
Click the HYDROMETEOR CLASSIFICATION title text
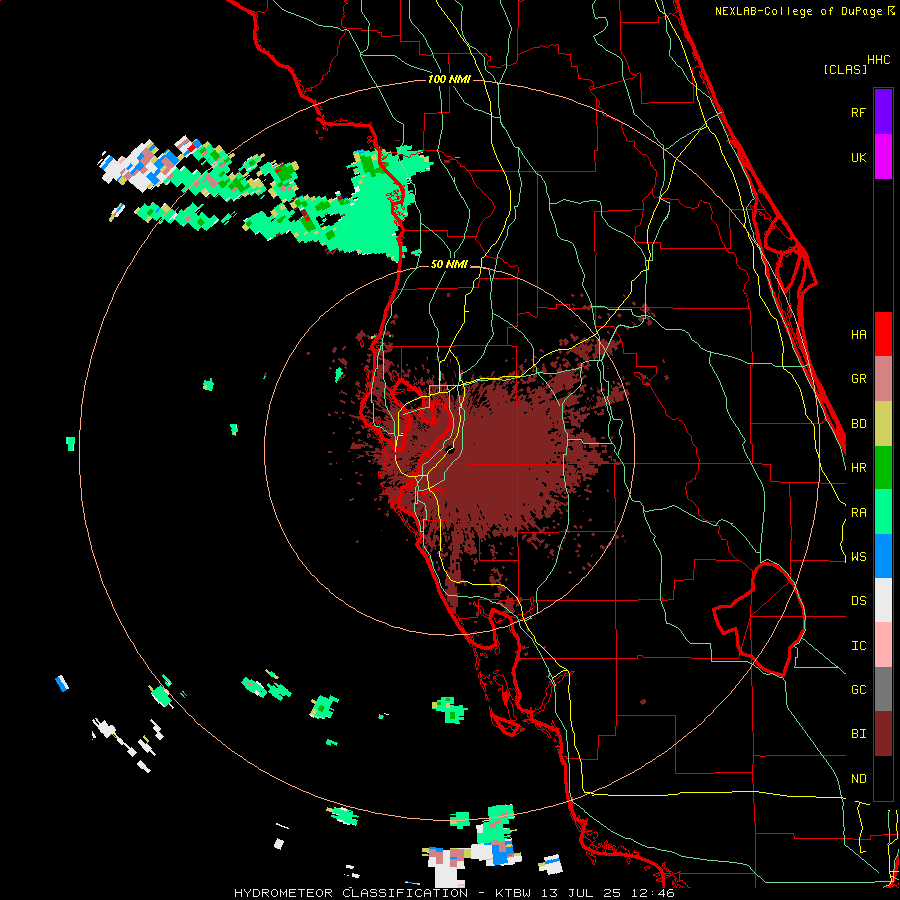coord(350,893)
